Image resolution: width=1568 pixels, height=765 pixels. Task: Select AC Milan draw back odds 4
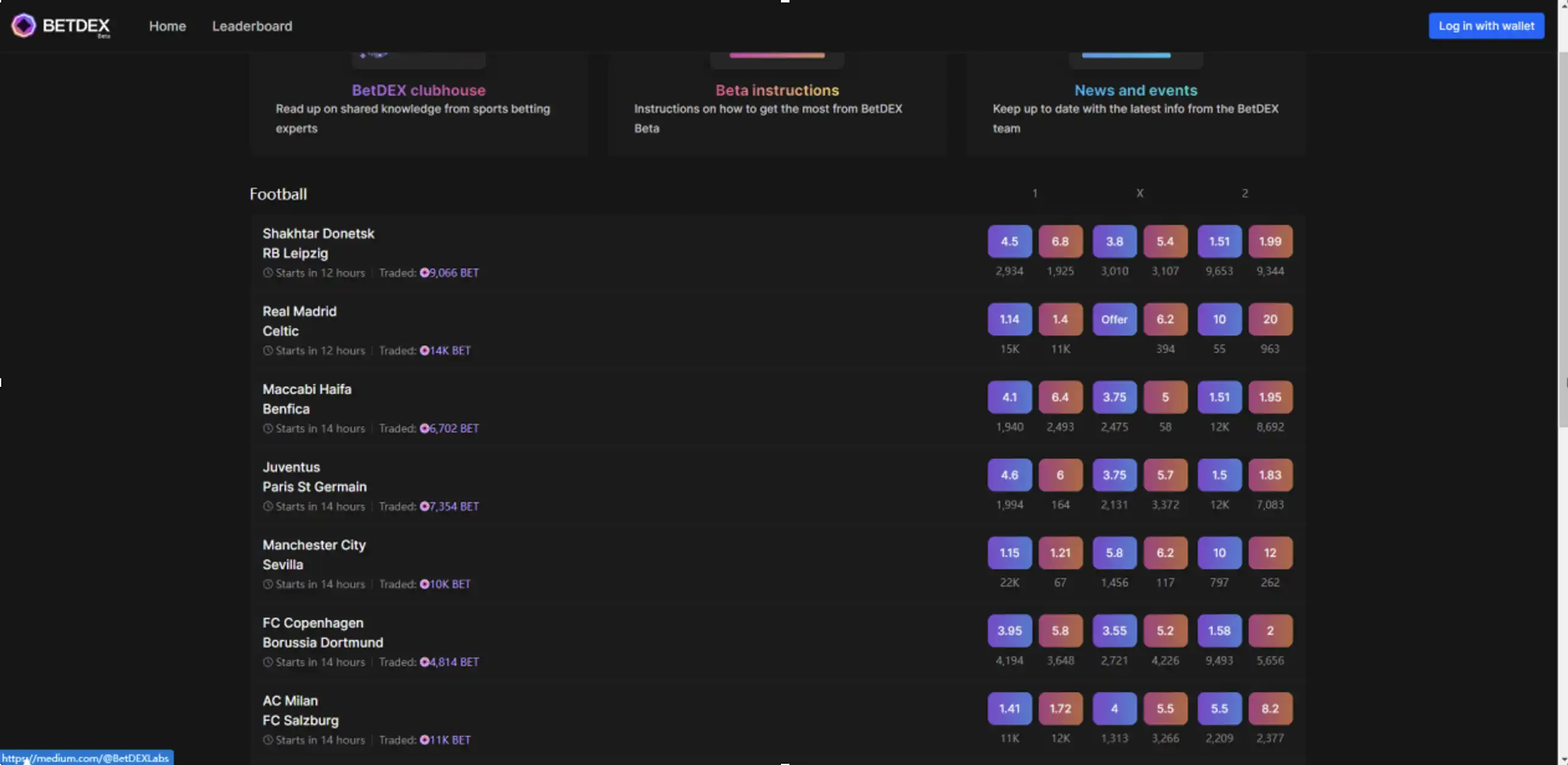(x=1114, y=709)
